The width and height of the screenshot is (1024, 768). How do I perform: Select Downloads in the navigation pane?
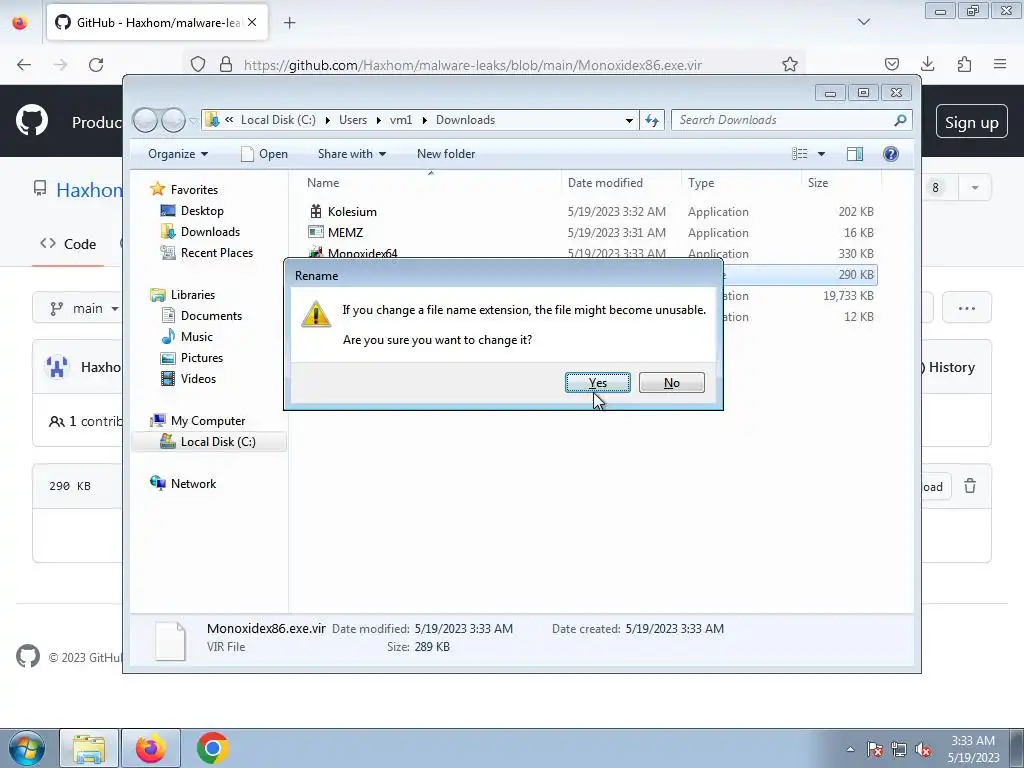click(210, 232)
